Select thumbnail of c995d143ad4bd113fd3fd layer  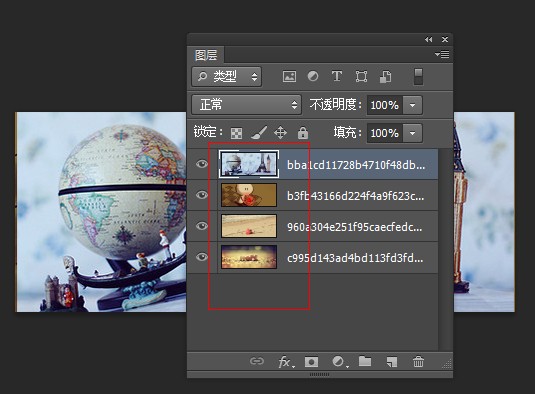coord(249,257)
